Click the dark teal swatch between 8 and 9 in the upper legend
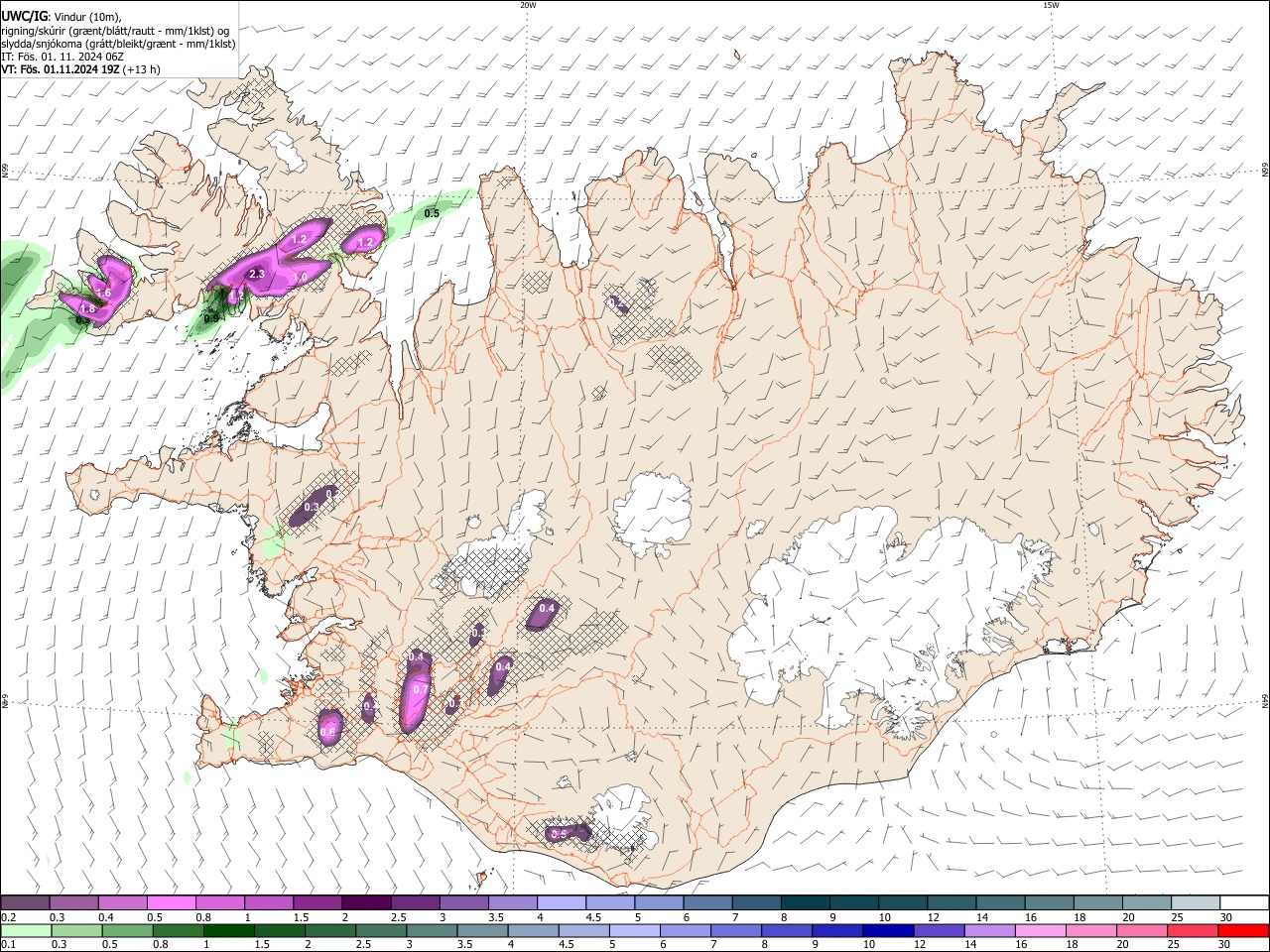1270x952 pixels. tap(804, 903)
